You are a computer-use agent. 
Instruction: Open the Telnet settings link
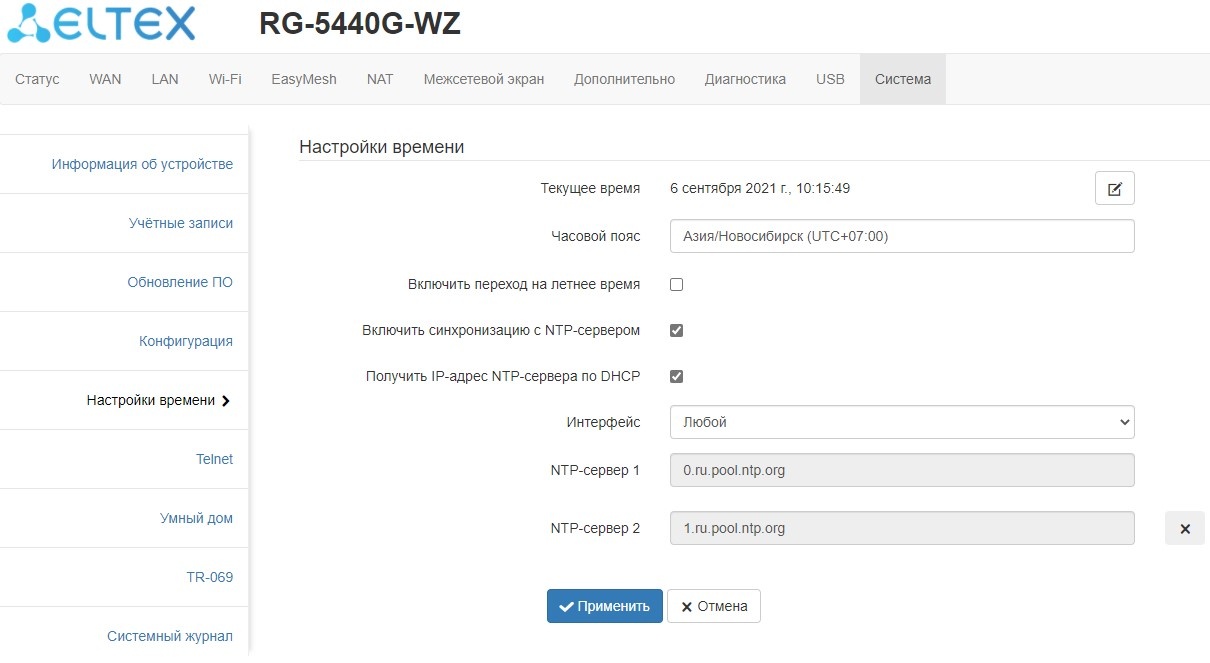pos(214,459)
